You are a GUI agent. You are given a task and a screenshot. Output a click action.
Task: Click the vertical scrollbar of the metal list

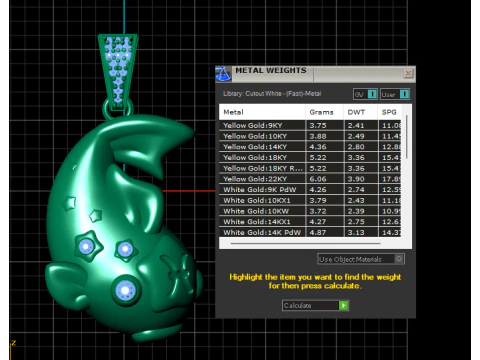pyautogui.click(x=407, y=137)
